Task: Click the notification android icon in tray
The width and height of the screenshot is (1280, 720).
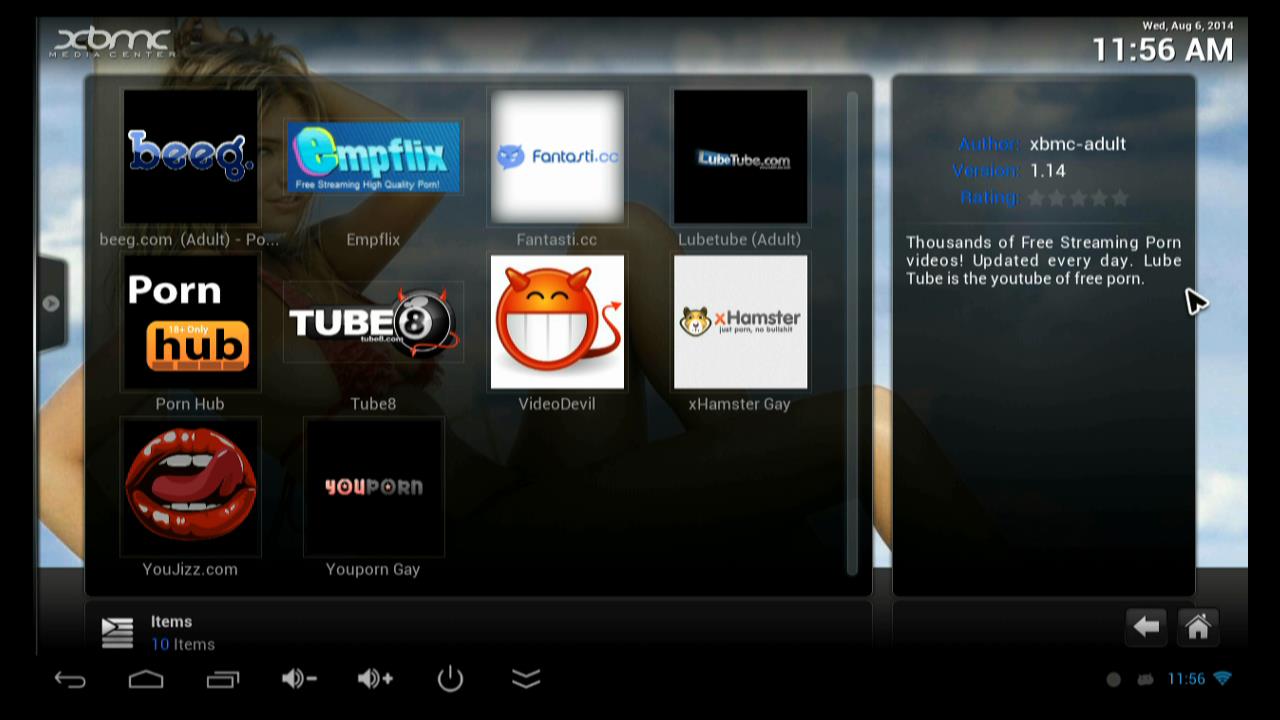Action: (1145, 680)
